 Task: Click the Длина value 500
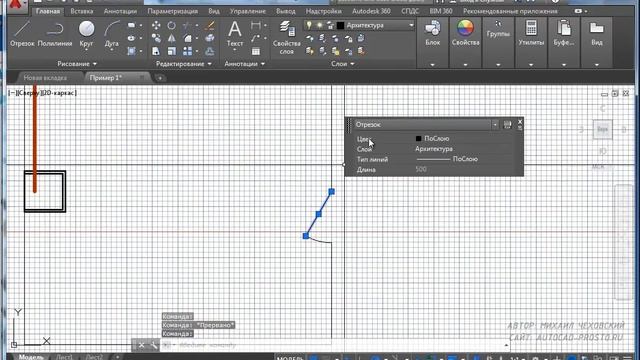421,169
